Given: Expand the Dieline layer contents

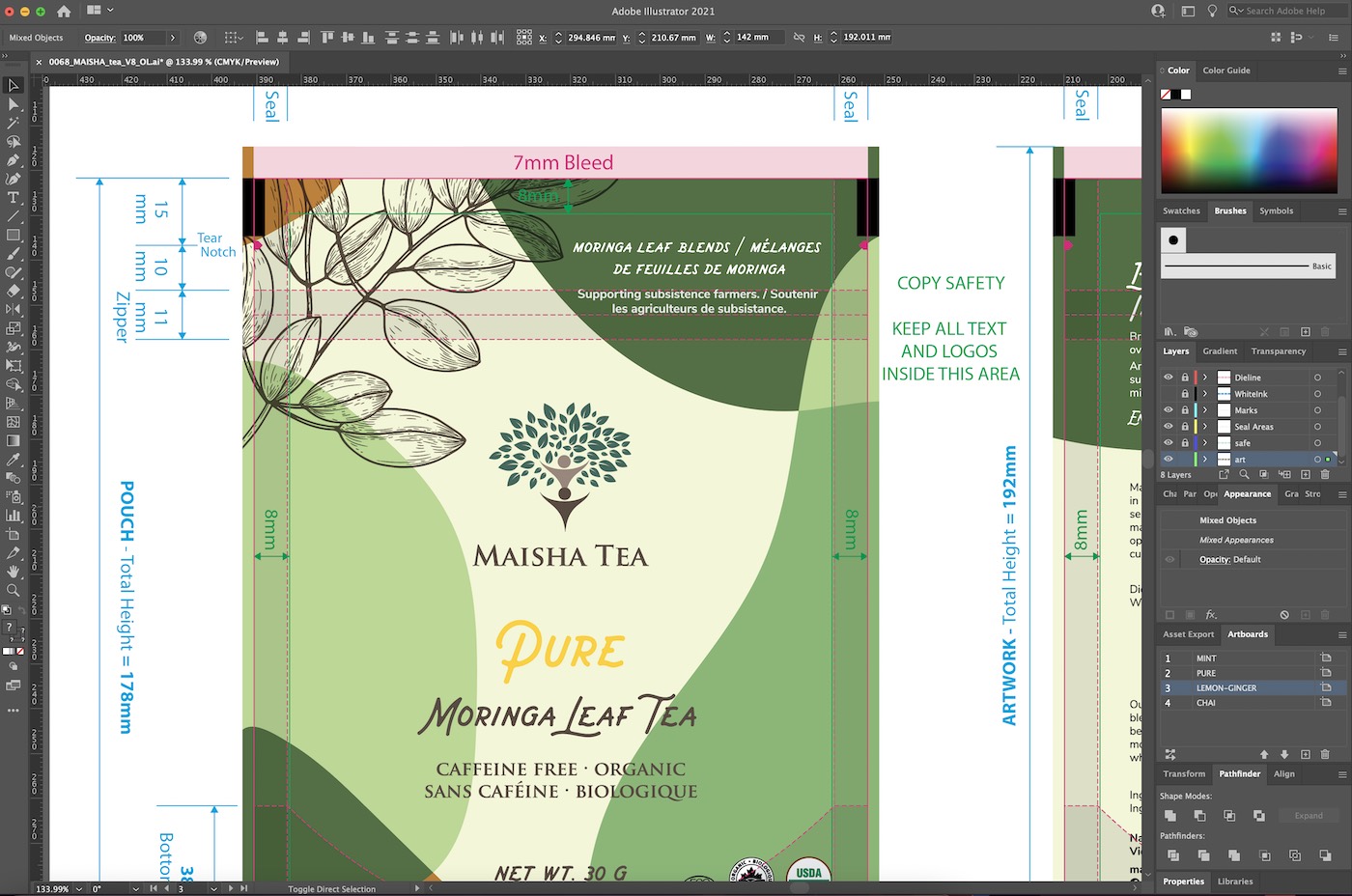Looking at the screenshot, I should [x=1205, y=378].
